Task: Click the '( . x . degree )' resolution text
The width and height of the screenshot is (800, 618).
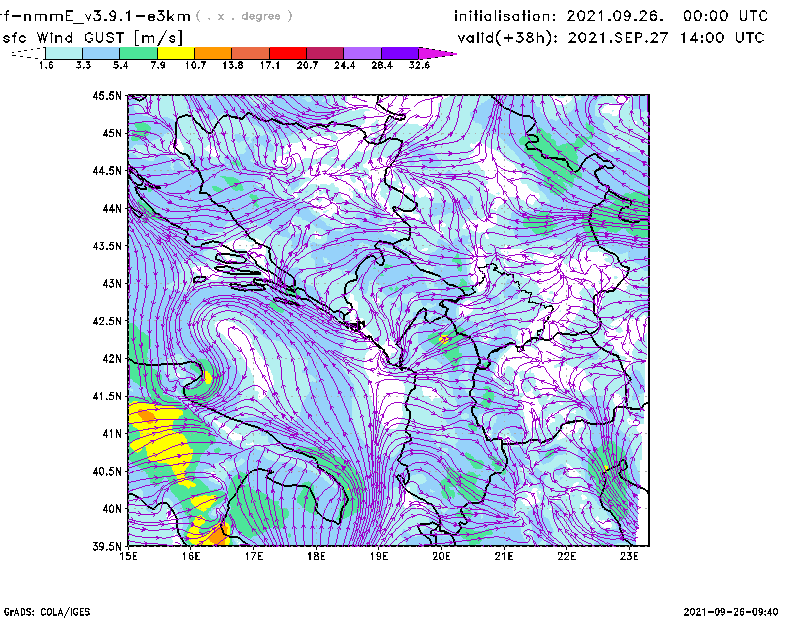Action: pos(244,16)
